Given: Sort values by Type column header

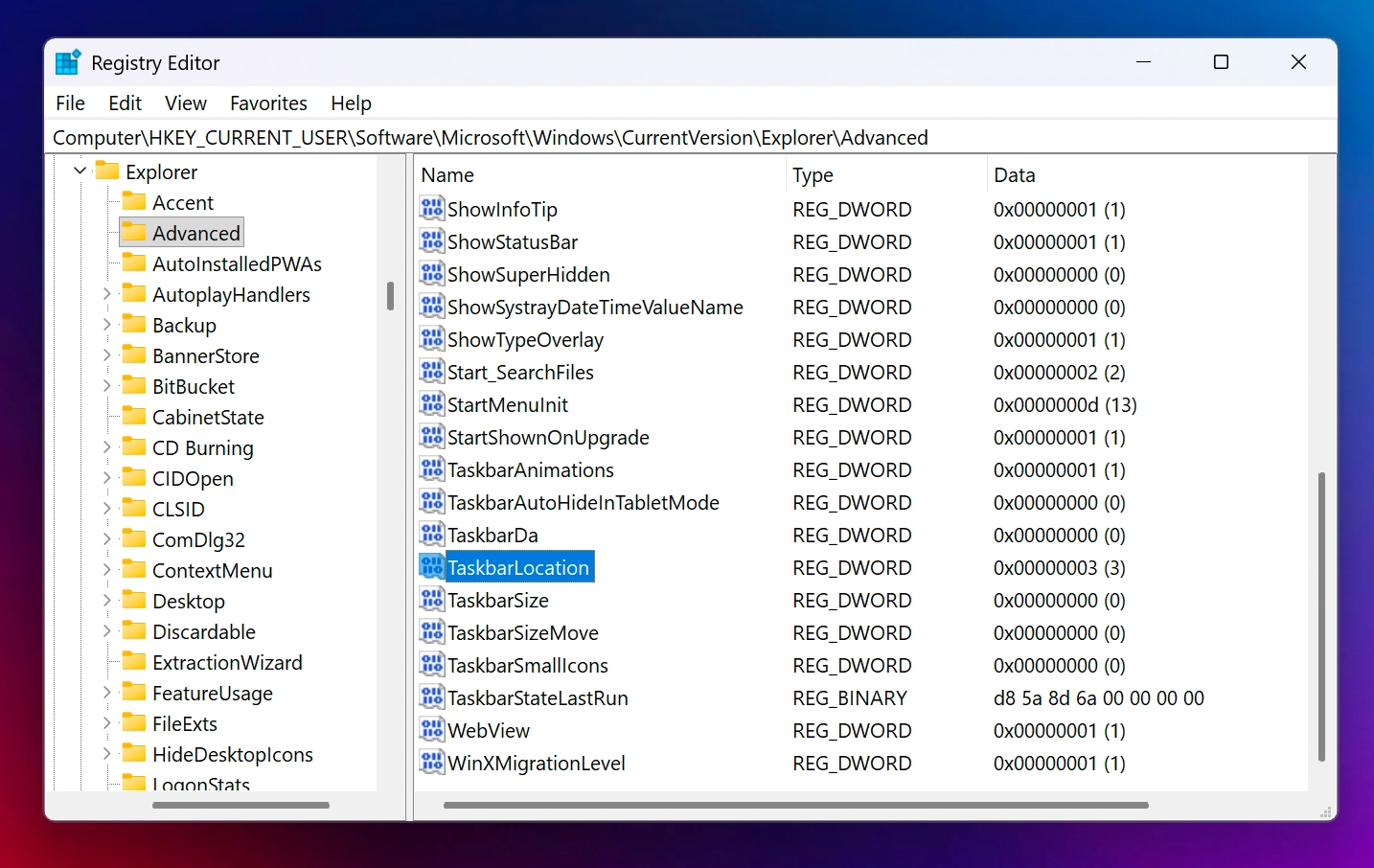Looking at the screenshot, I should pyautogui.click(x=886, y=174).
